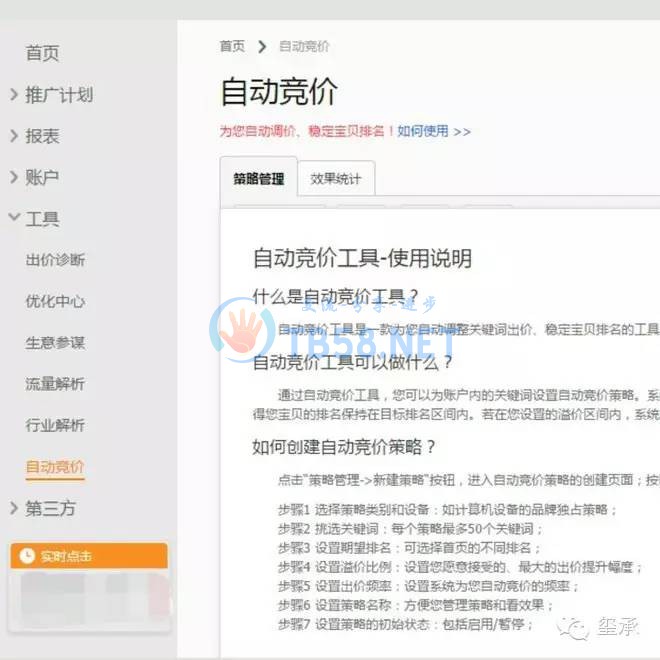Open 优化中心 under 工具
Screen dimensions: 660x660
pyautogui.click(x=55, y=301)
